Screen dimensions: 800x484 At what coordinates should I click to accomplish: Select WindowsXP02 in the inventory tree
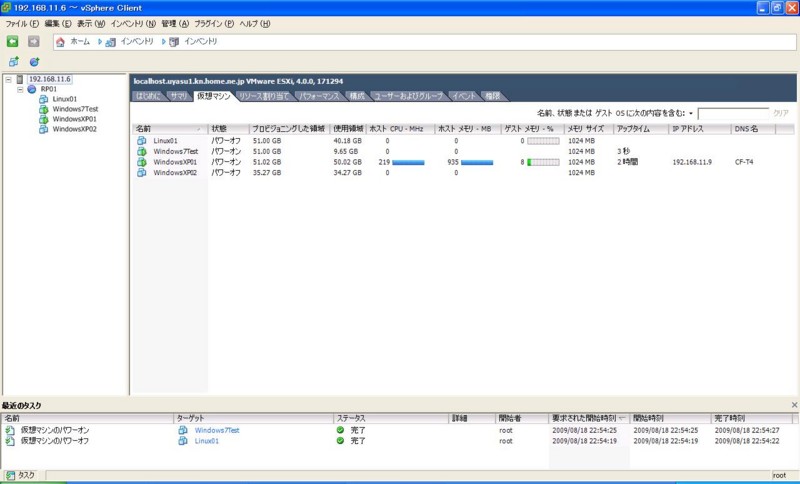[74, 129]
